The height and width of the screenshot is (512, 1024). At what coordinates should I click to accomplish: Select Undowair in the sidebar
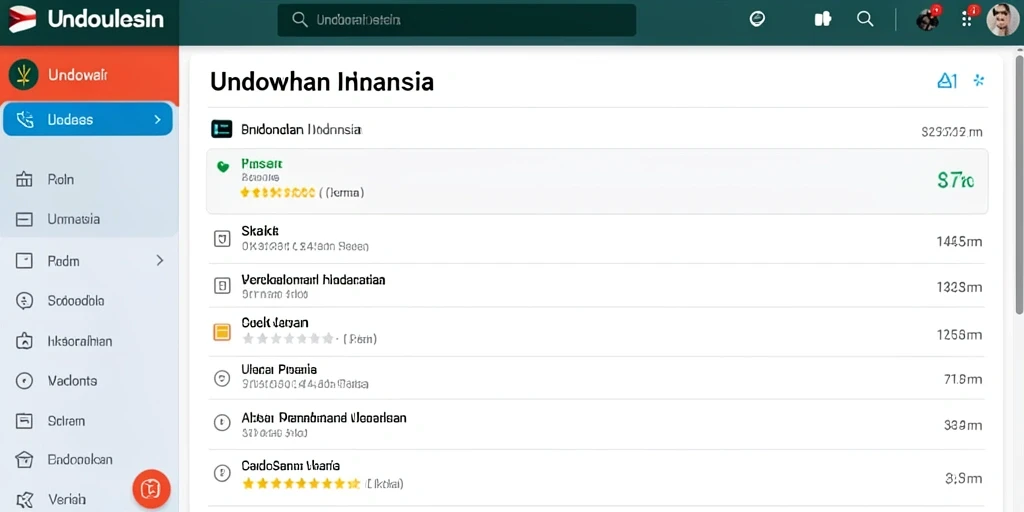(89, 74)
